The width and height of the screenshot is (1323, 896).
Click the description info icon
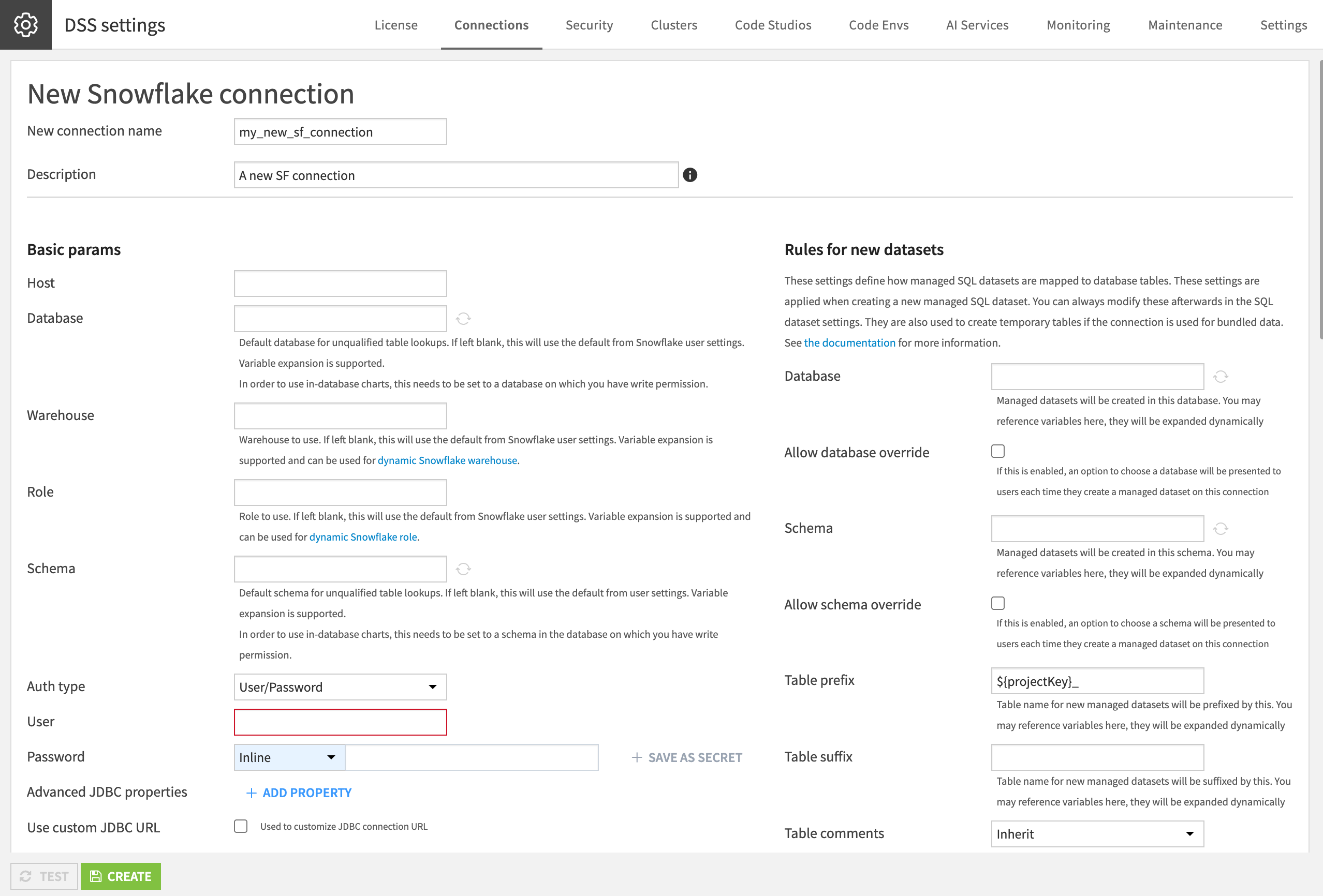click(690, 175)
